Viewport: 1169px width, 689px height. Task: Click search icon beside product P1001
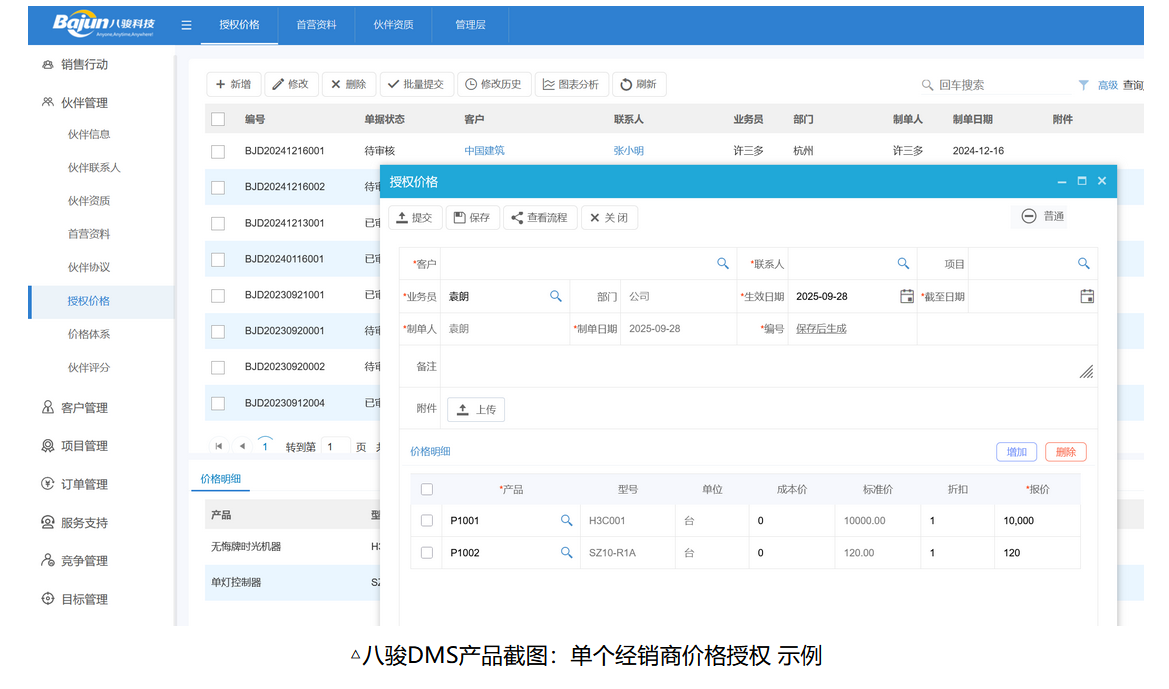[x=566, y=521]
